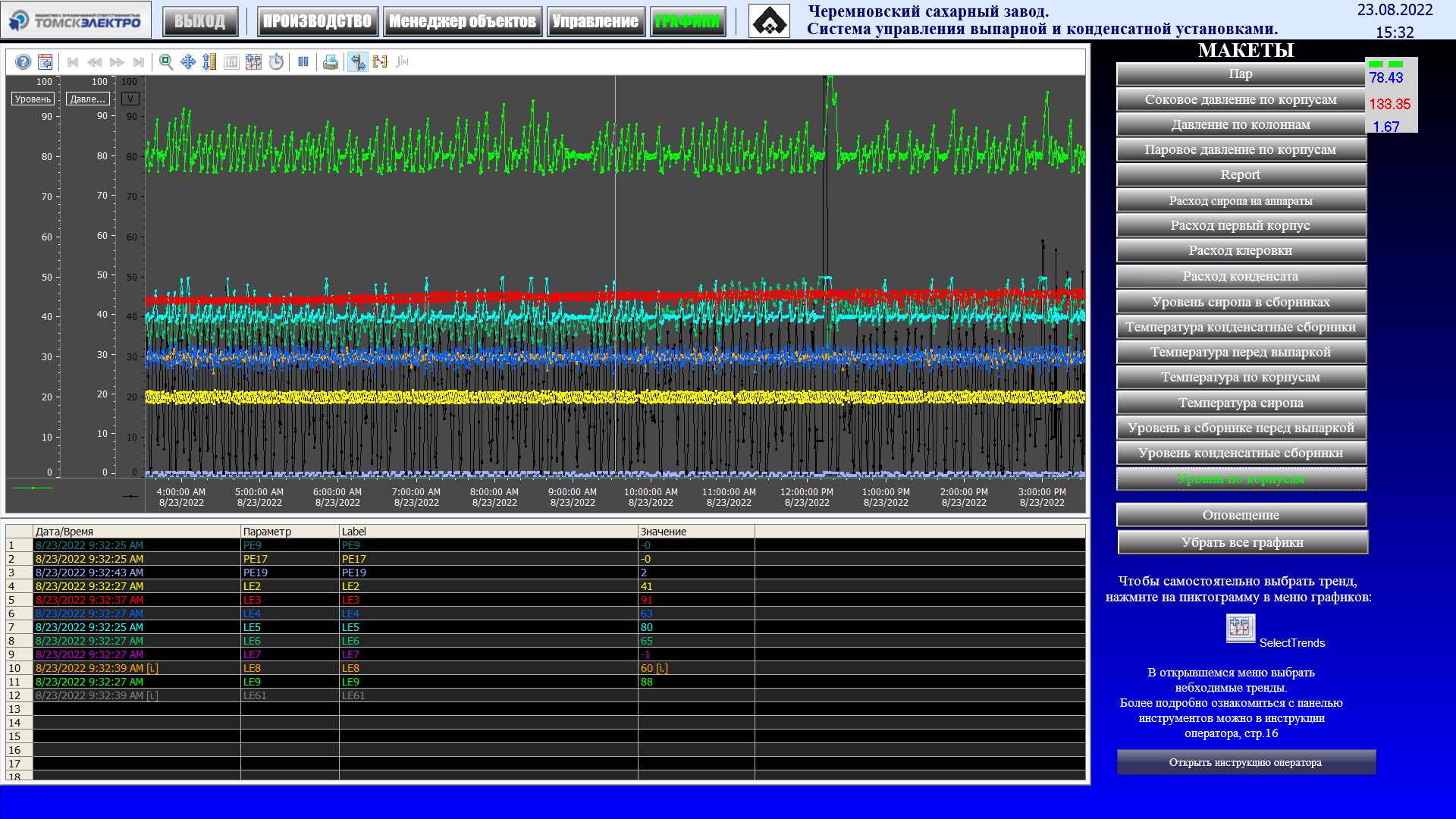Open the zoom magnifier tool
The image size is (1456, 819).
166,62
